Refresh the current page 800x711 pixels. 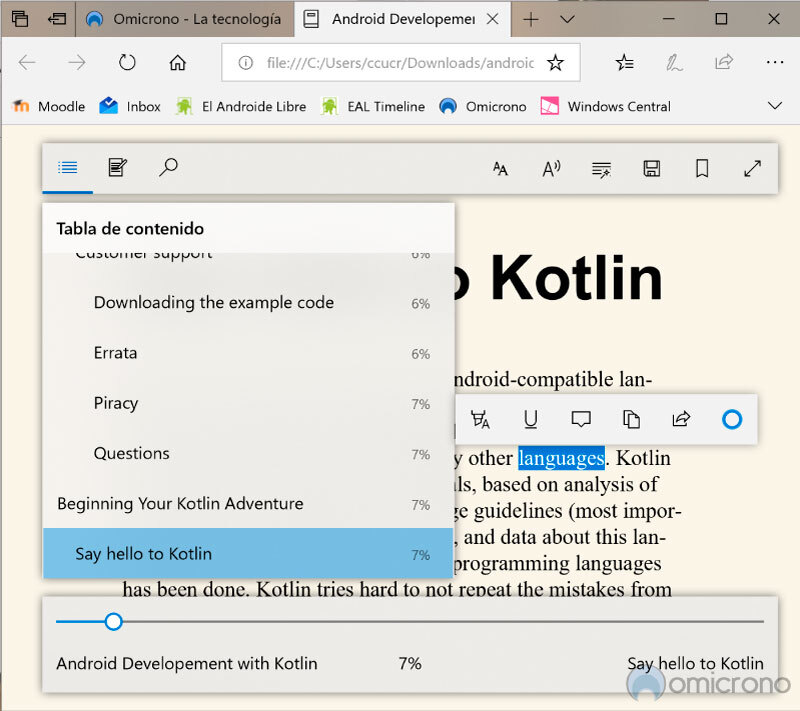point(127,63)
